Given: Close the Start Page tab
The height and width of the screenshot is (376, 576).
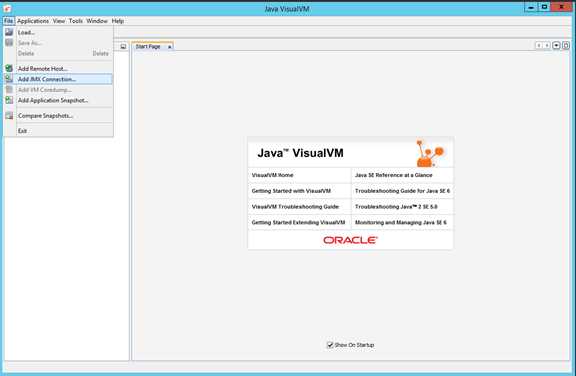Looking at the screenshot, I should [x=169, y=47].
